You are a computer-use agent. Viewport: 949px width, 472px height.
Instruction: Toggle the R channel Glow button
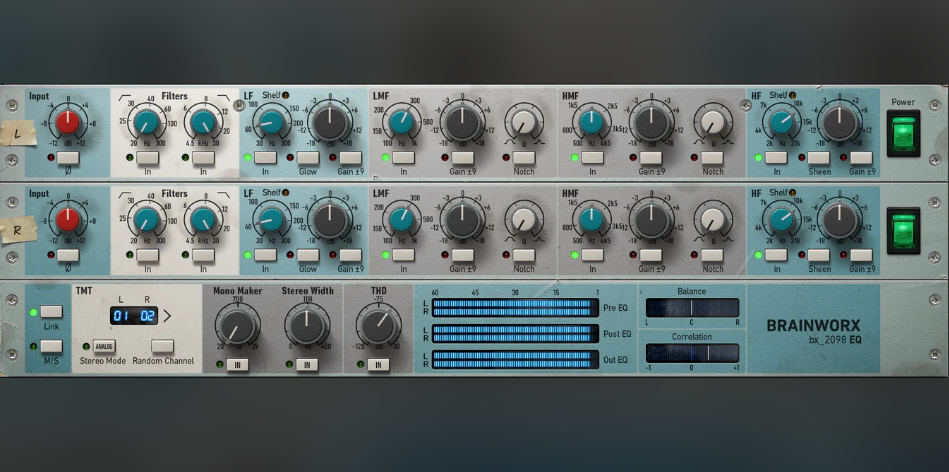coord(307,255)
